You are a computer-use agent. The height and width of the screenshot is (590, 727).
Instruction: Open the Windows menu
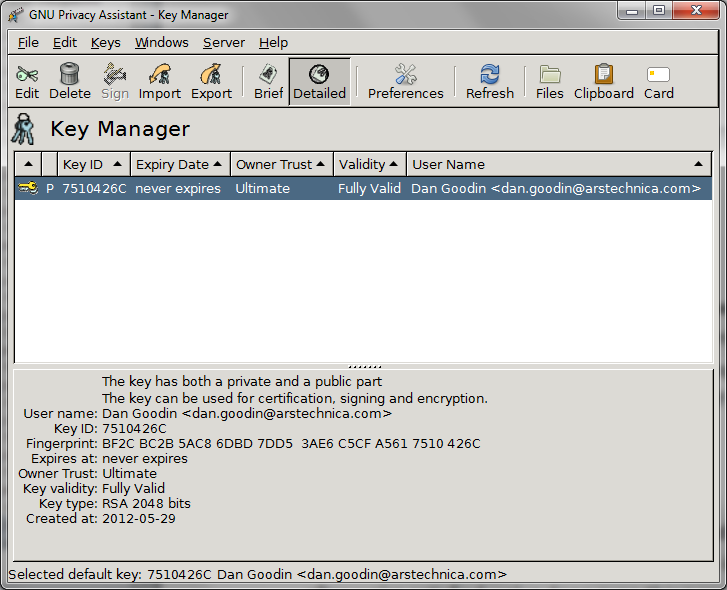[162, 43]
